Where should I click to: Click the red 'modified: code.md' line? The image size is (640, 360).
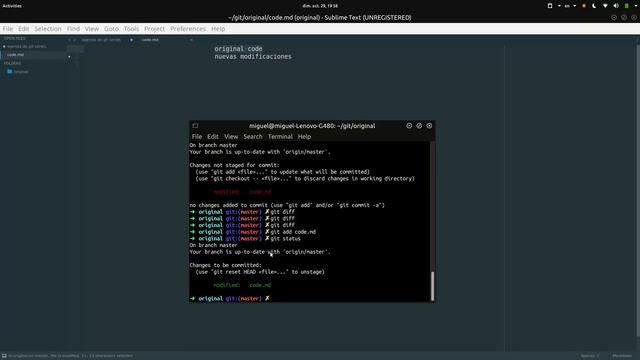tap(242, 192)
